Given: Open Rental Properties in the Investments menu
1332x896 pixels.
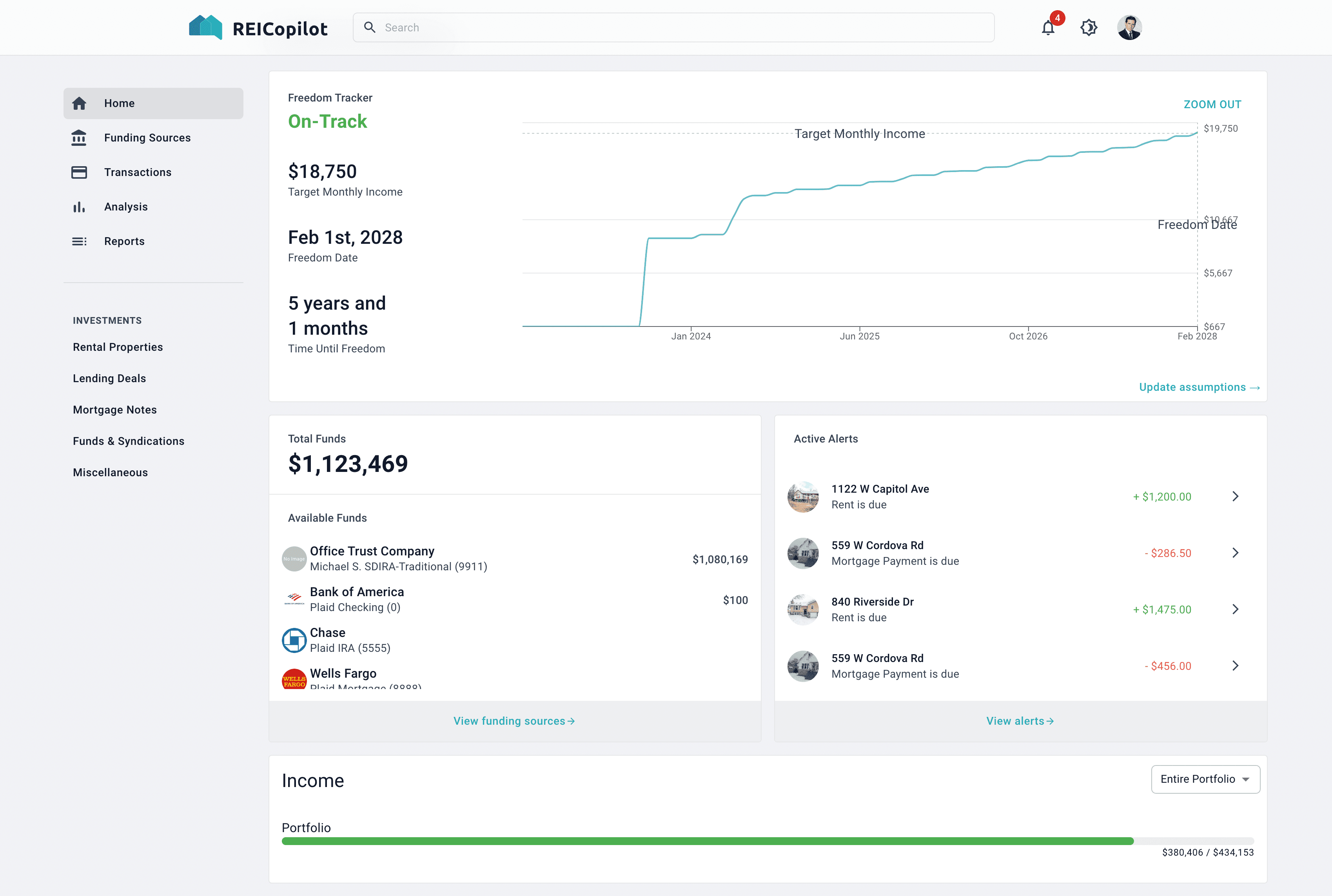Looking at the screenshot, I should [118, 347].
